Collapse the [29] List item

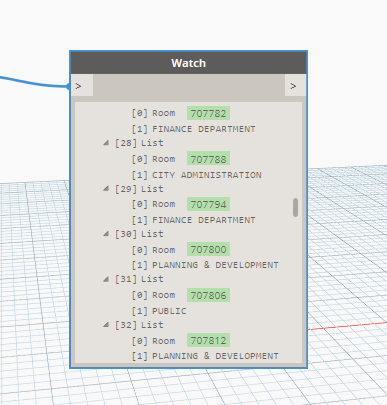coord(106,189)
